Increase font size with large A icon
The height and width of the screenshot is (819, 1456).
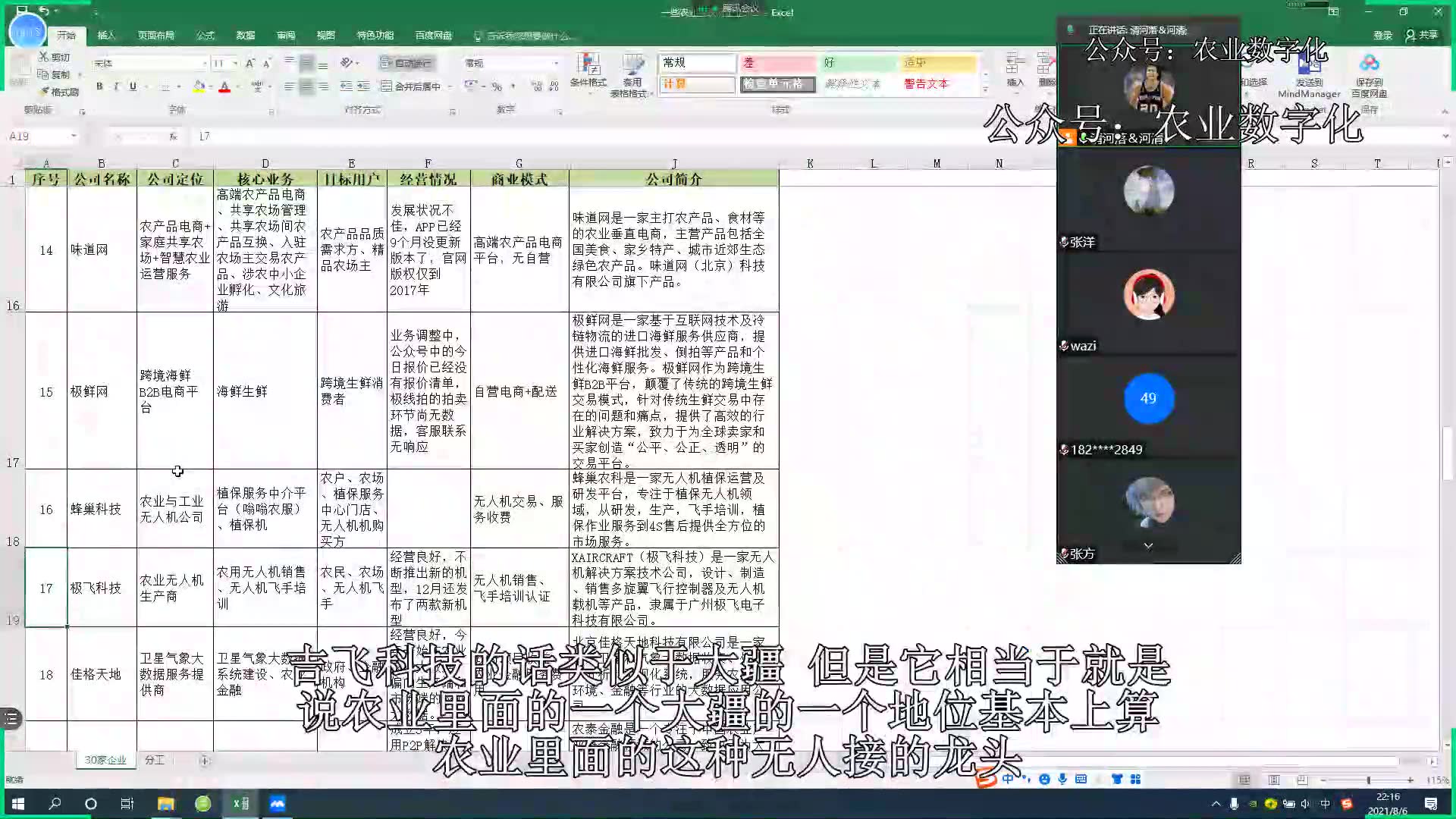click(249, 63)
